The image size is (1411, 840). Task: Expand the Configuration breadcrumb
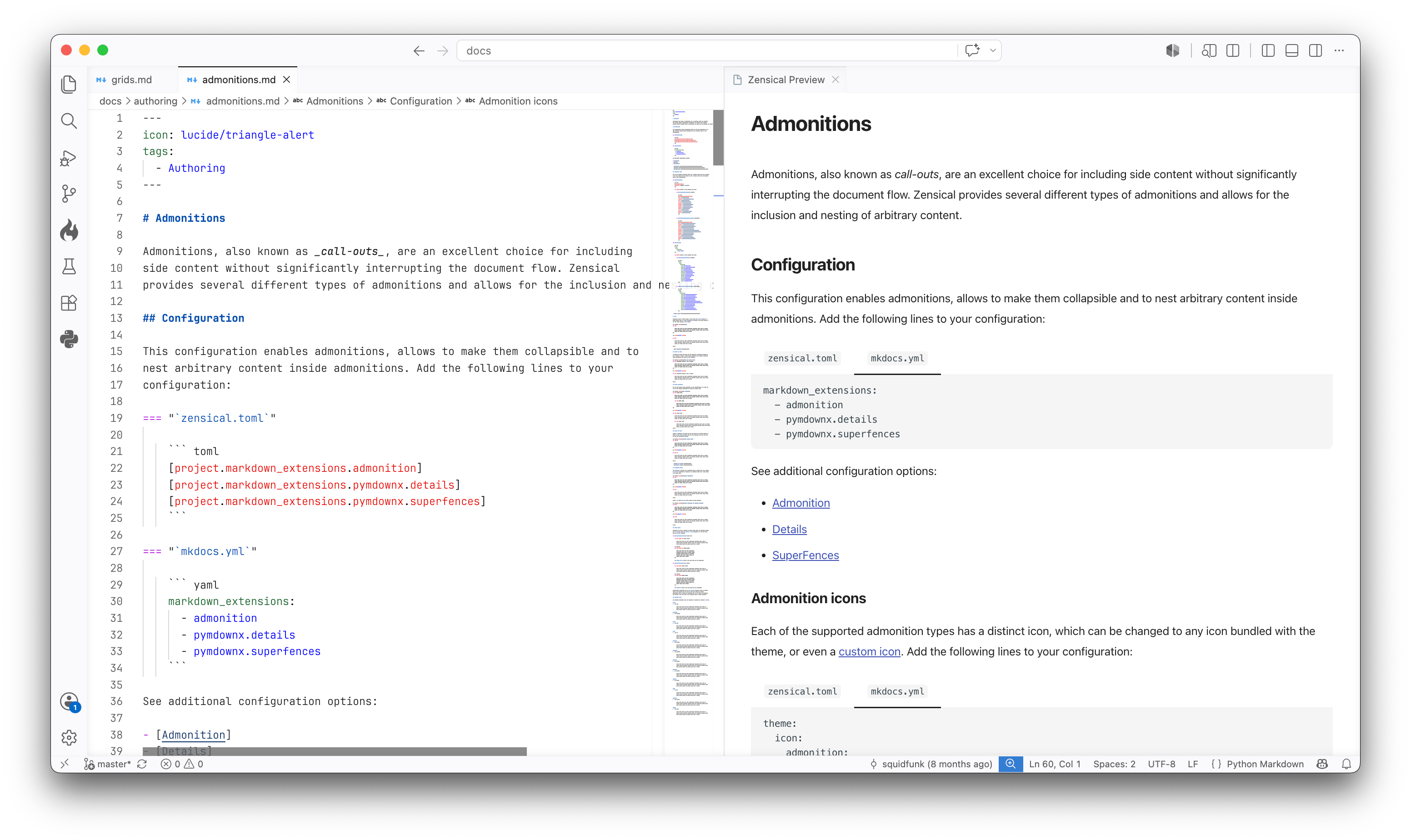coord(420,101)
